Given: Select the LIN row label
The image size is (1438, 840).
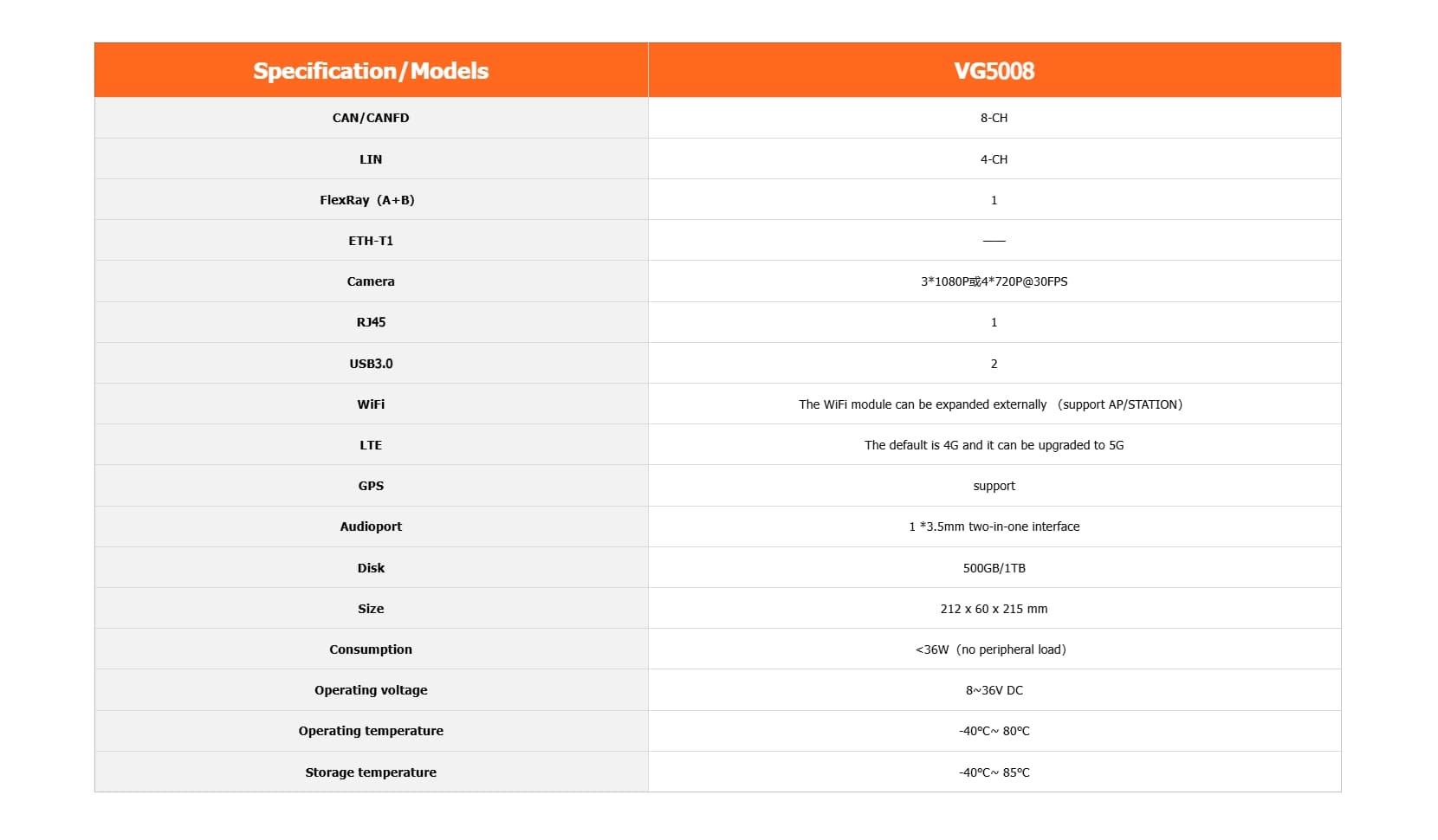Looking at the screenshot, I should pyautogui.click(x=371, y=159).
